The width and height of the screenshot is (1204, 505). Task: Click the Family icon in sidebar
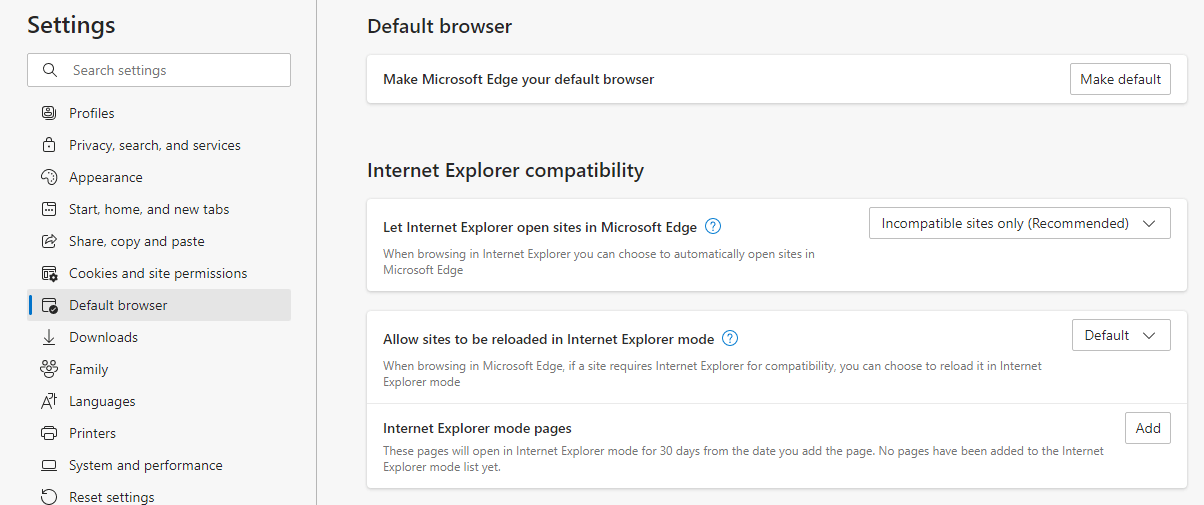(x=48, y=369)
